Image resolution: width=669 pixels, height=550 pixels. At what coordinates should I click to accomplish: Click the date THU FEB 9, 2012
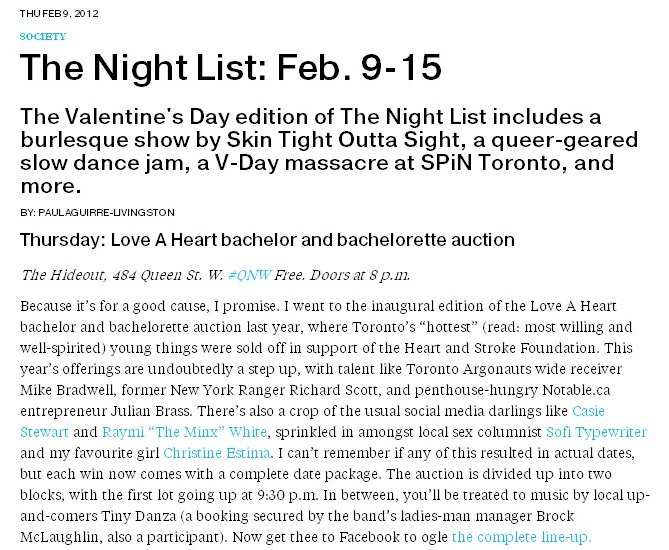59,13
